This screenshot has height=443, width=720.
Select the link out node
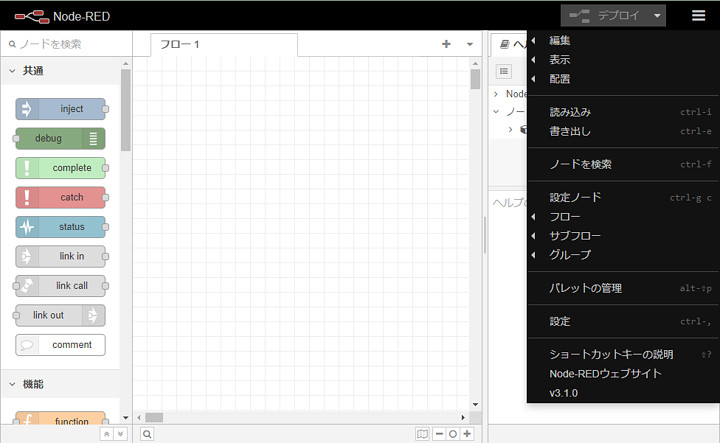pyautogui.click(x=61, y=315)
